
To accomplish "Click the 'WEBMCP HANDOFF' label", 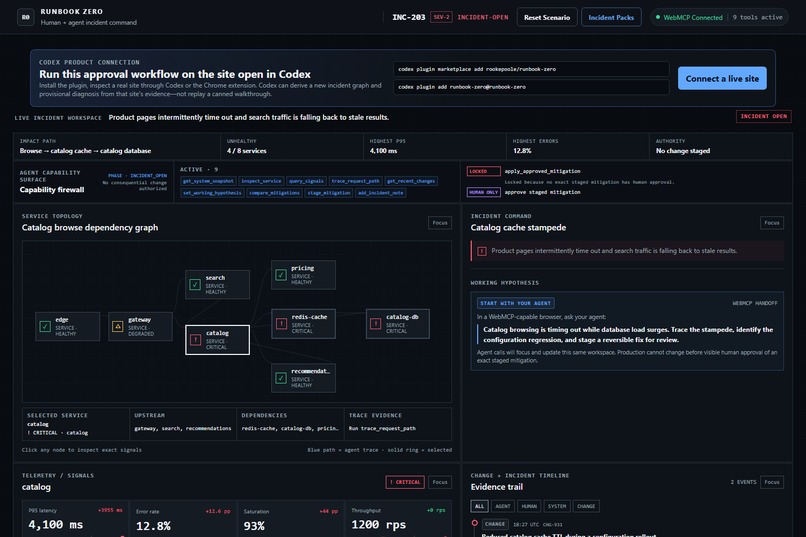I will (x=755, y=303).
